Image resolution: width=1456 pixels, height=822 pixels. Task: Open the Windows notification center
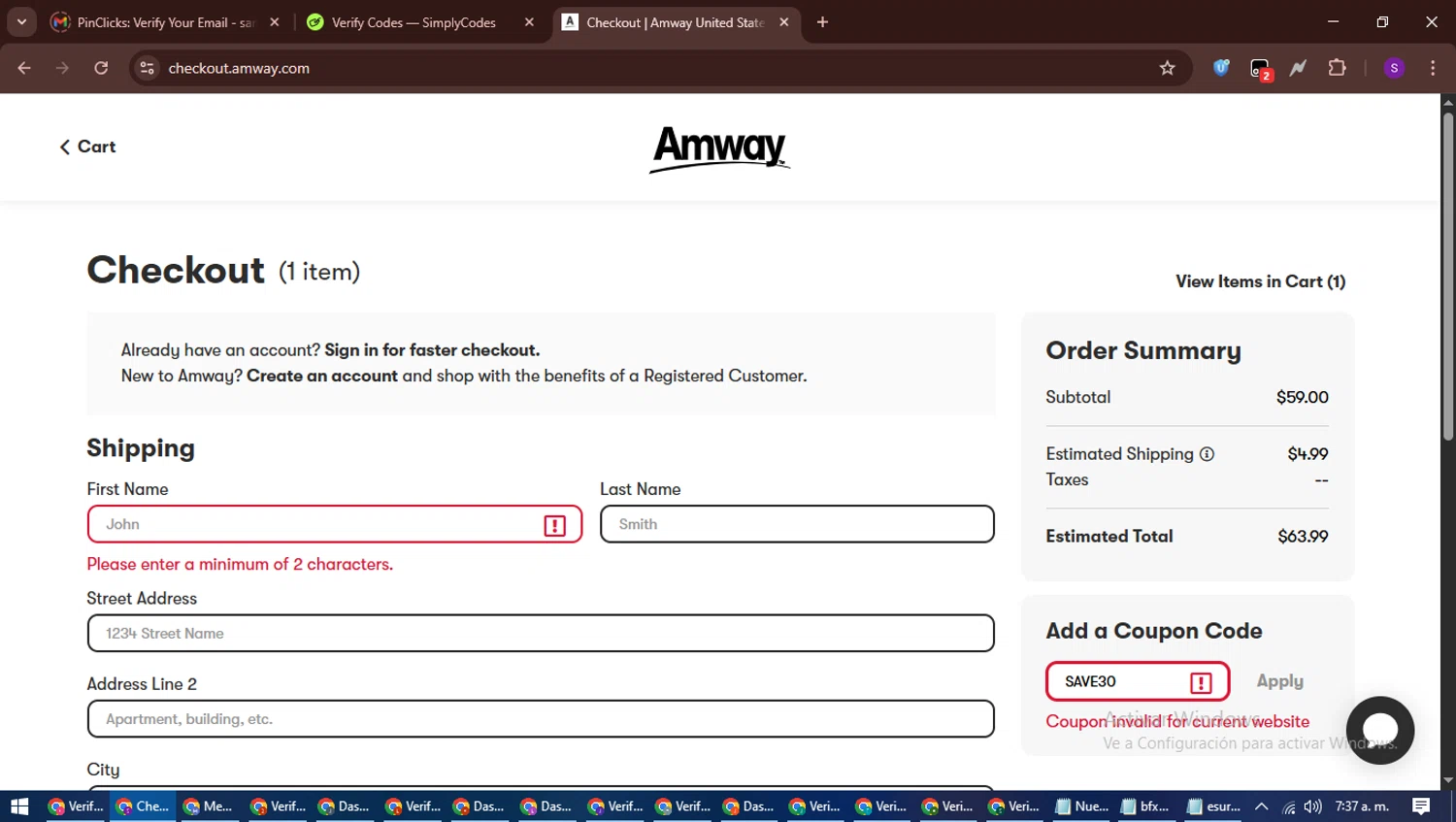coord(1421,806)
